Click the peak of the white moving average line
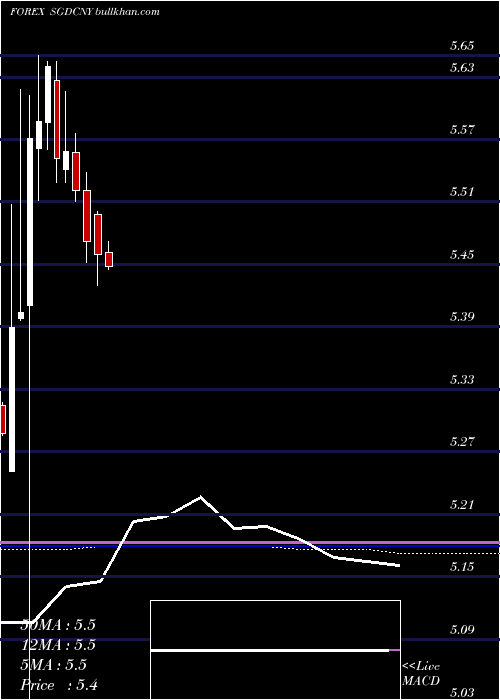This screenshot has width=500, height=700. [x=200, y=496]
